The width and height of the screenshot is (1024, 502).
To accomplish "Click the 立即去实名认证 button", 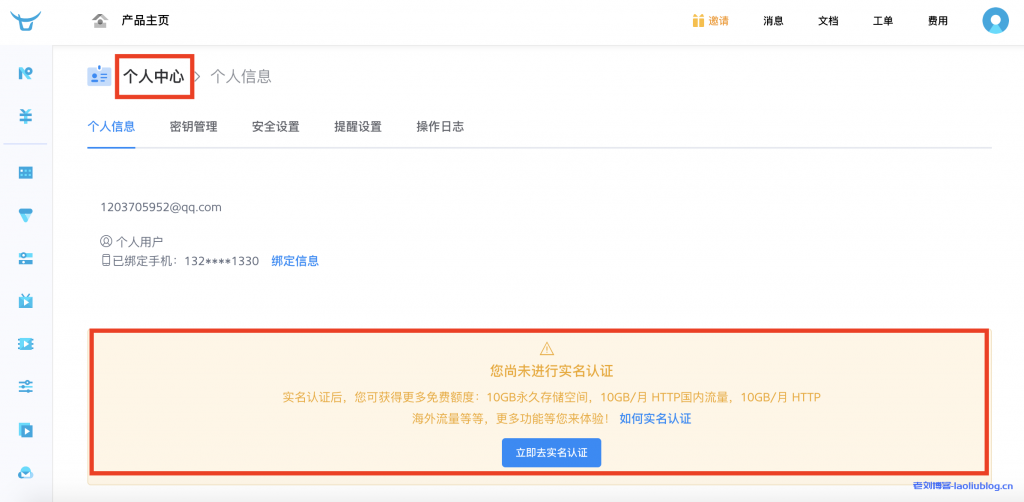I will [x=551, y=453].
